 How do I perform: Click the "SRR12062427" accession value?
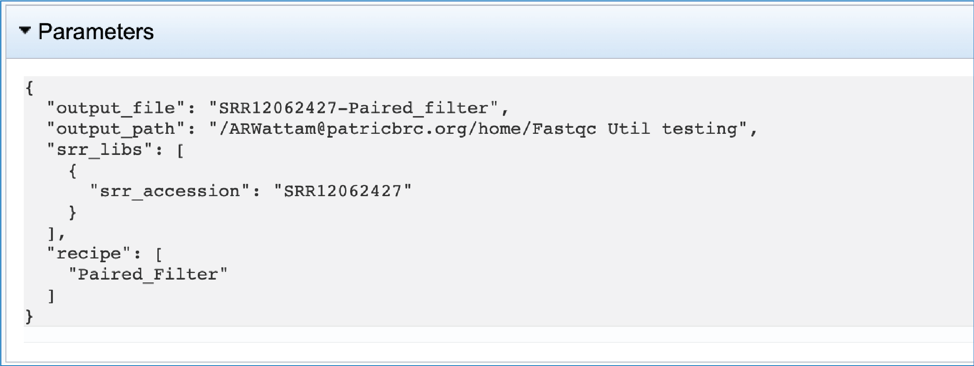(x=342, y=191)
